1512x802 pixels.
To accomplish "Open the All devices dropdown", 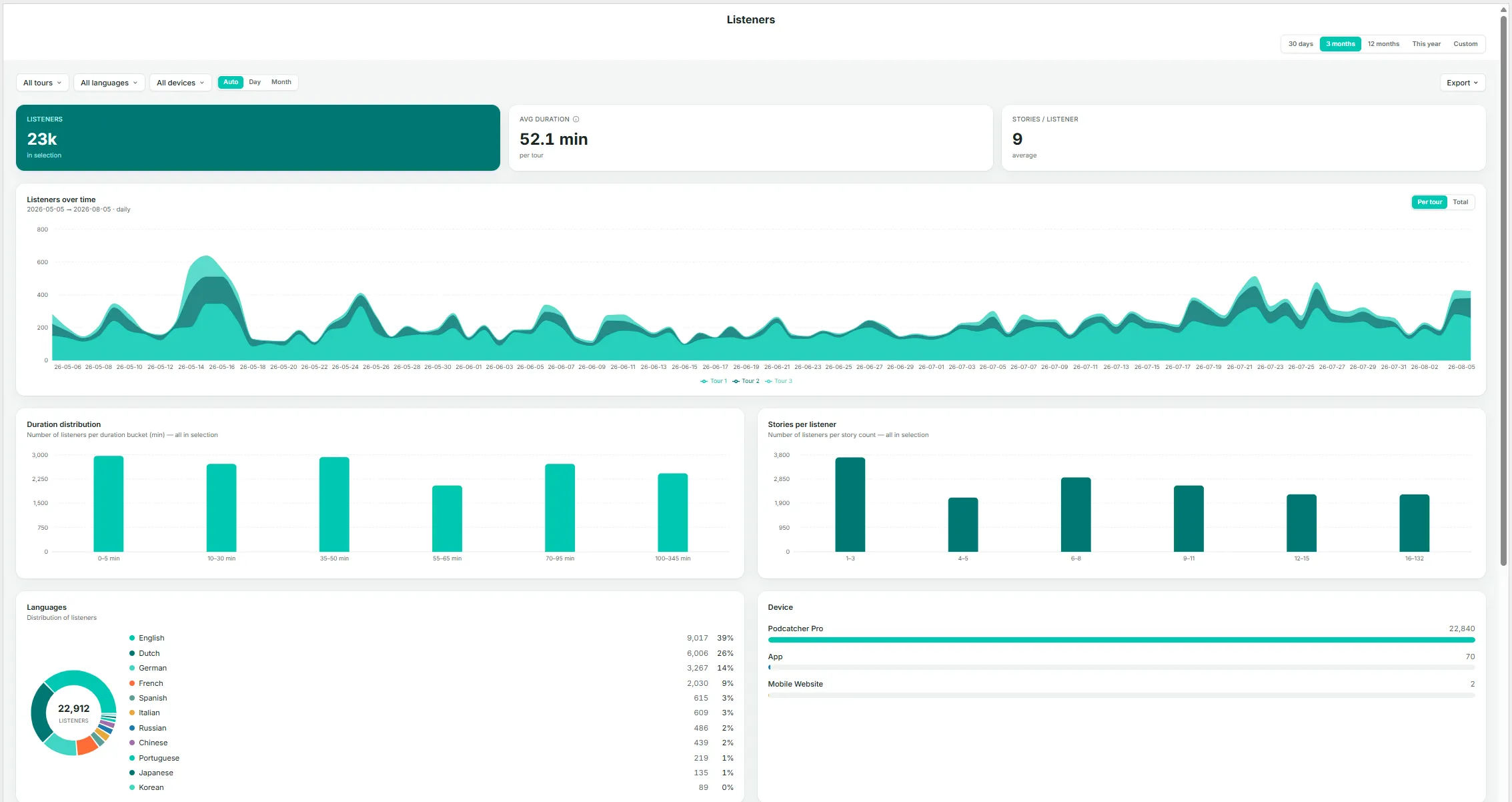I will (x=180, y=83).
